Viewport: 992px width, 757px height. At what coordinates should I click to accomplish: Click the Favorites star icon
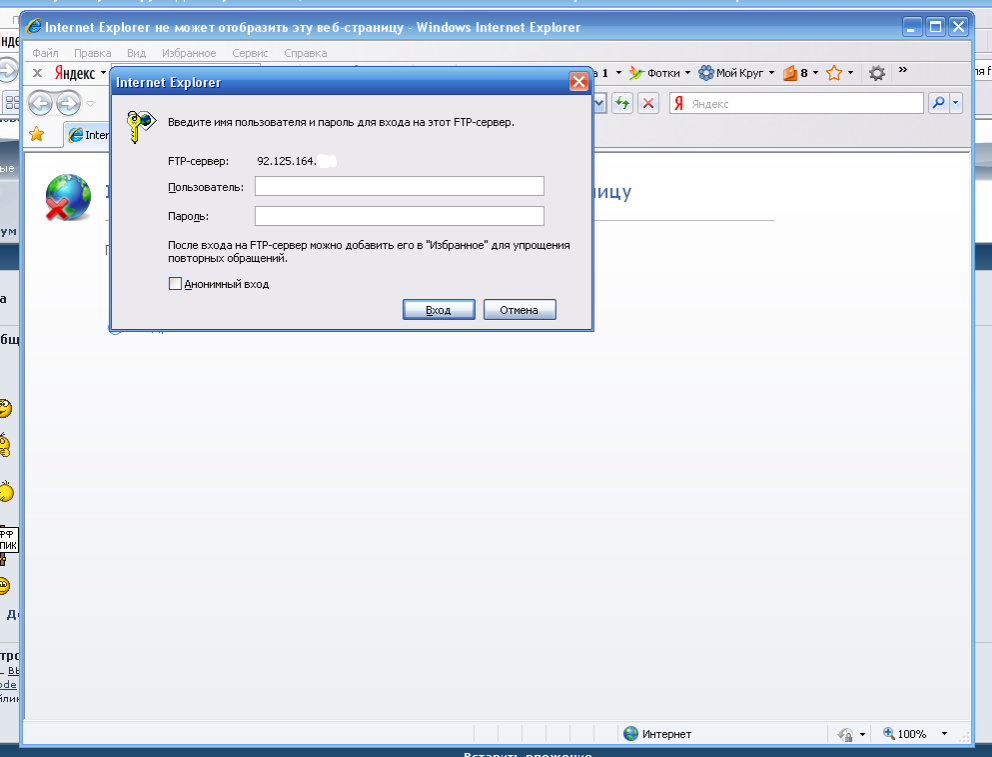tap(37, 134)
